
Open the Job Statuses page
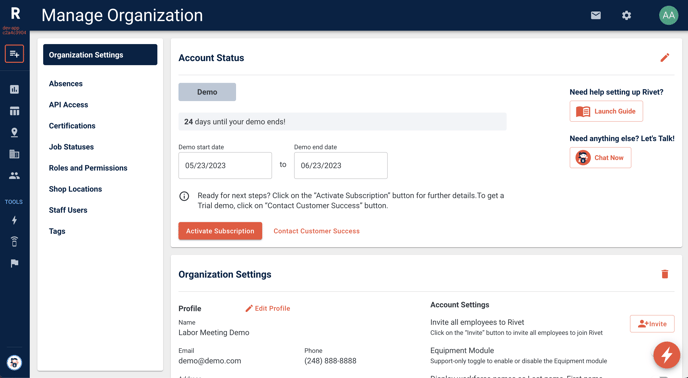coord(71,147)
